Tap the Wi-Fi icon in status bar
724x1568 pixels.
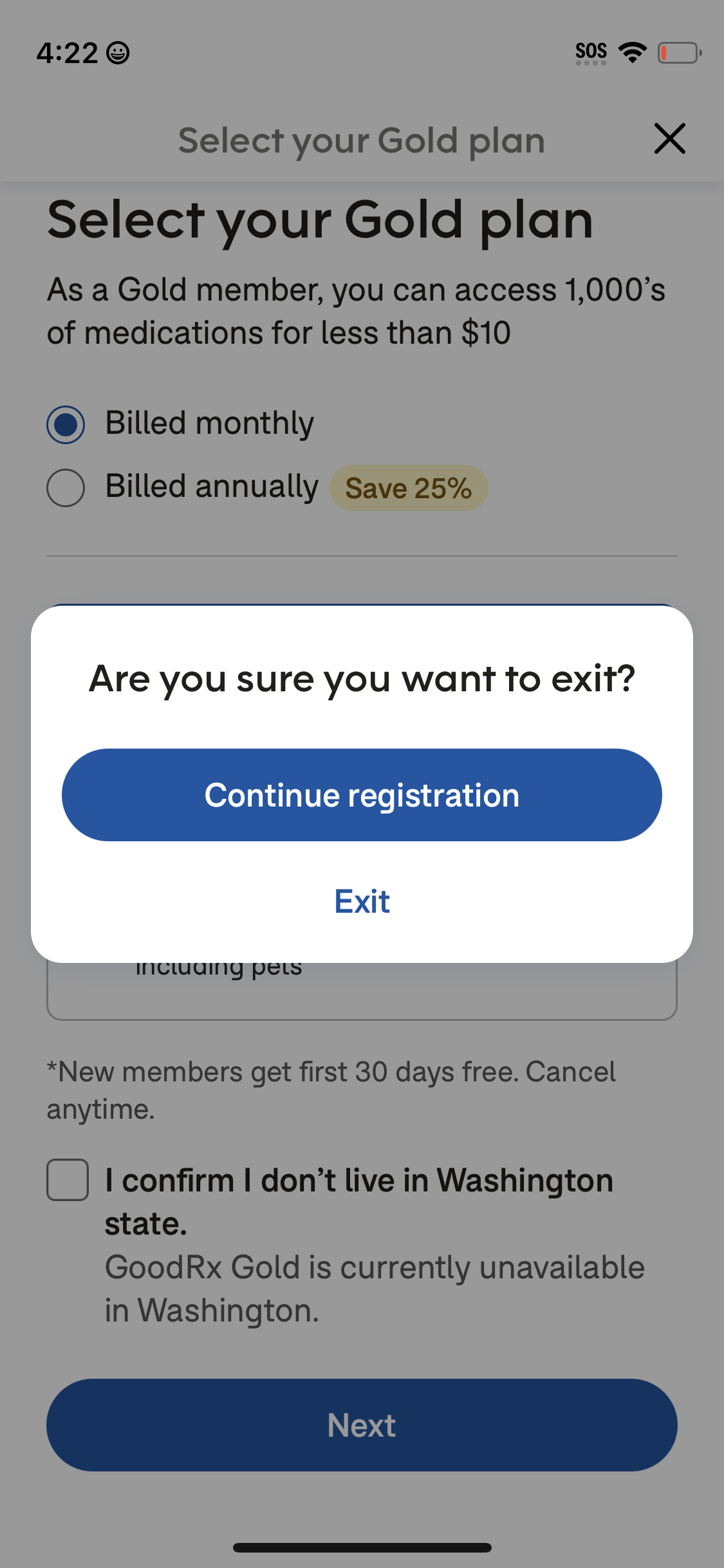point(633,52)
